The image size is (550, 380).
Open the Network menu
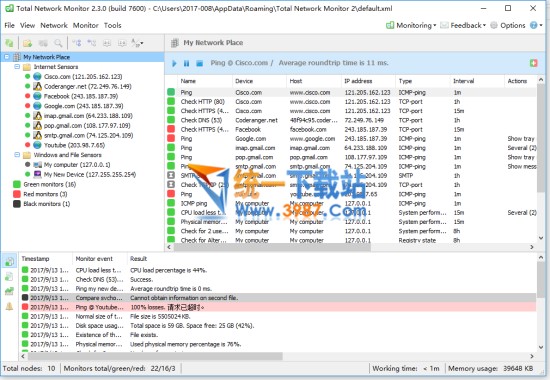(54, 25)
